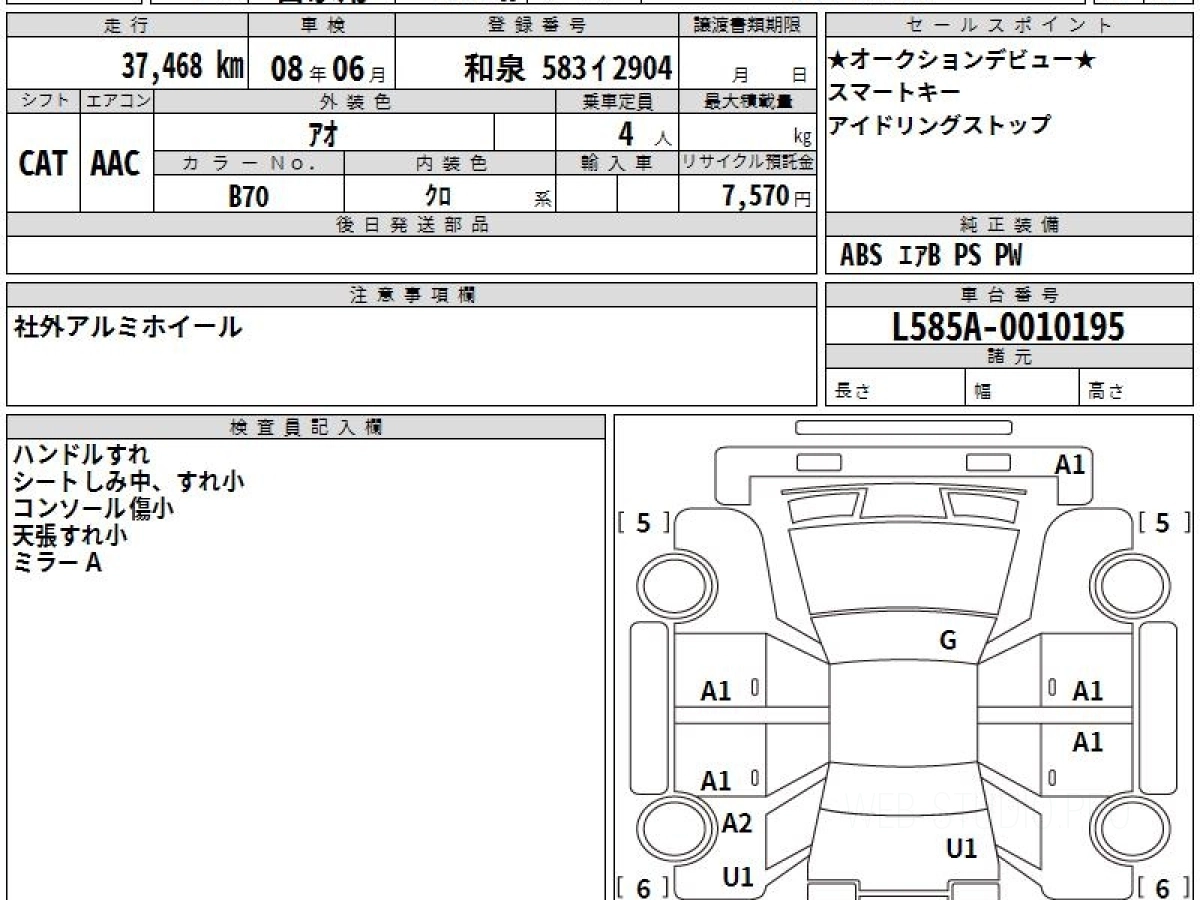This screenshot has height=900, width=1200.
Task: Click the interior color value クロ
Action: tap(436, 195)
